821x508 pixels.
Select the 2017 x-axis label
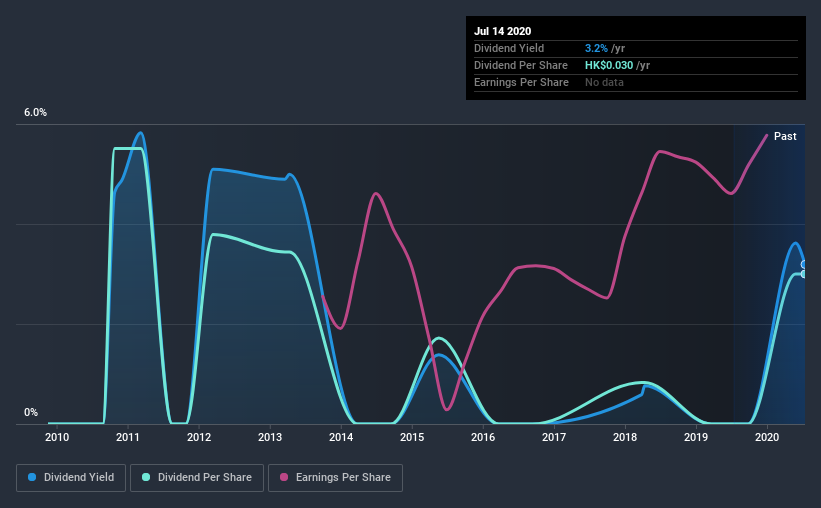[554, 437]
